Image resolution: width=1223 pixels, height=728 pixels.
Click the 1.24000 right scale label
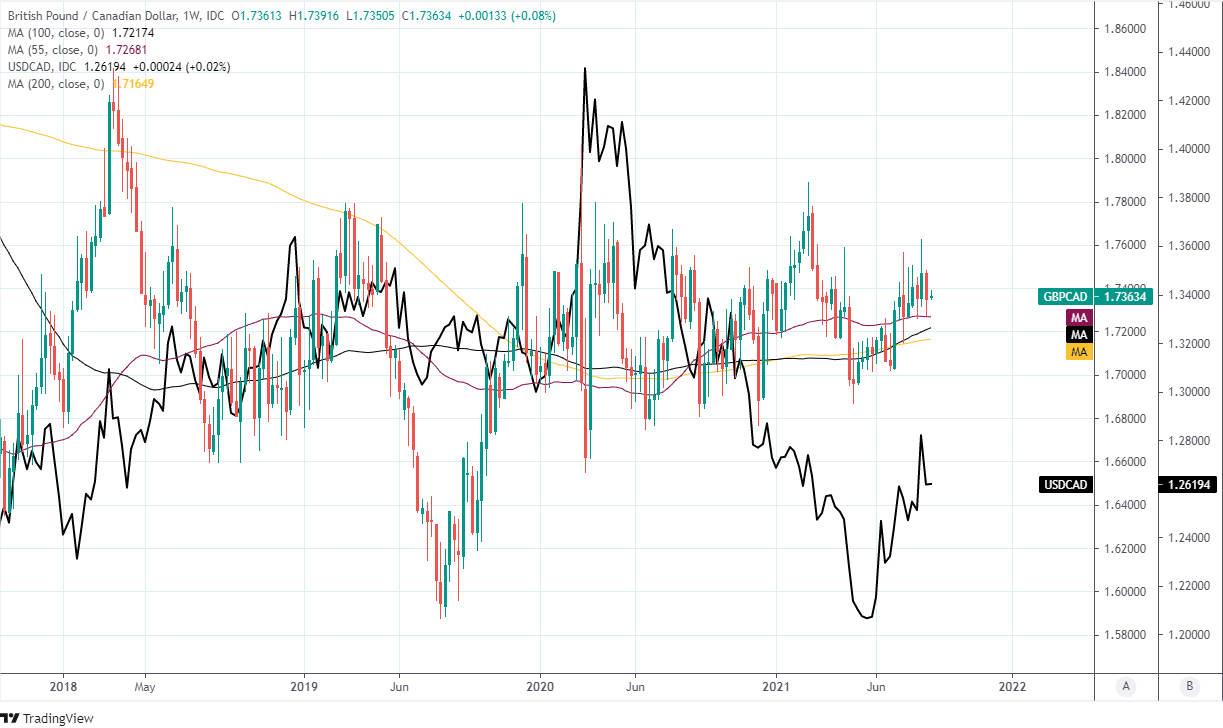[x=1187, y=538]
